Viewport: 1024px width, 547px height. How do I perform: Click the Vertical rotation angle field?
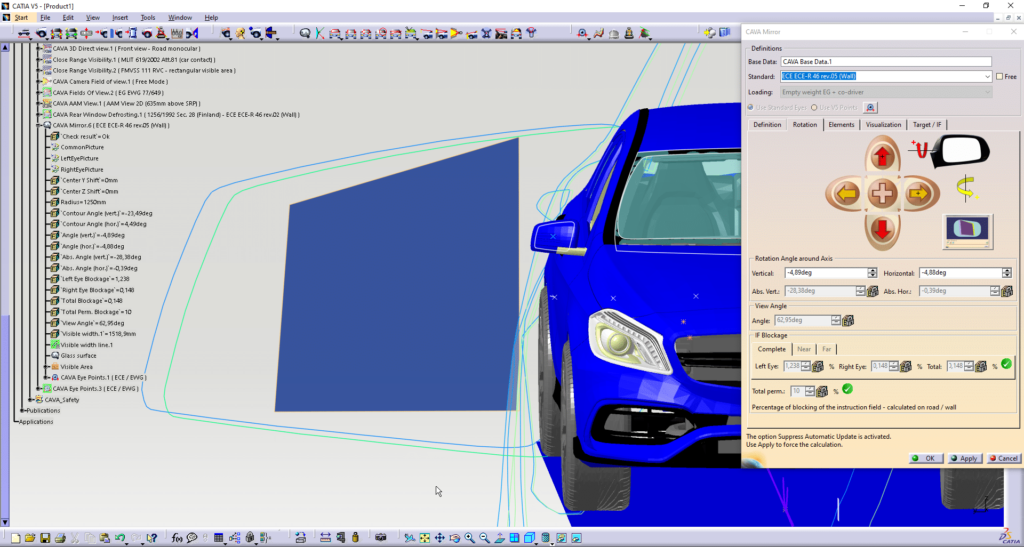(x=826, y=273)
